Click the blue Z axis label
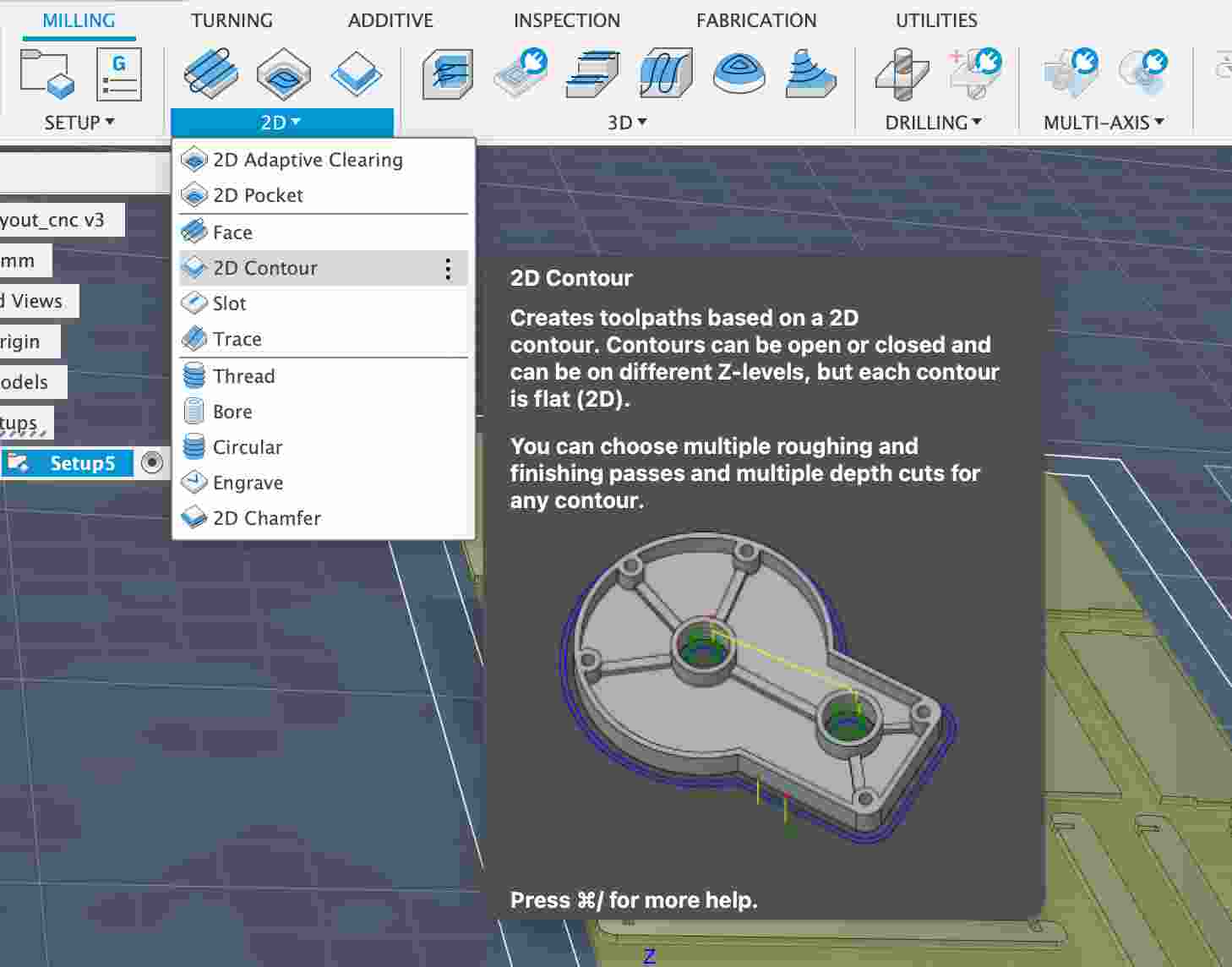 tap(649, 956)
